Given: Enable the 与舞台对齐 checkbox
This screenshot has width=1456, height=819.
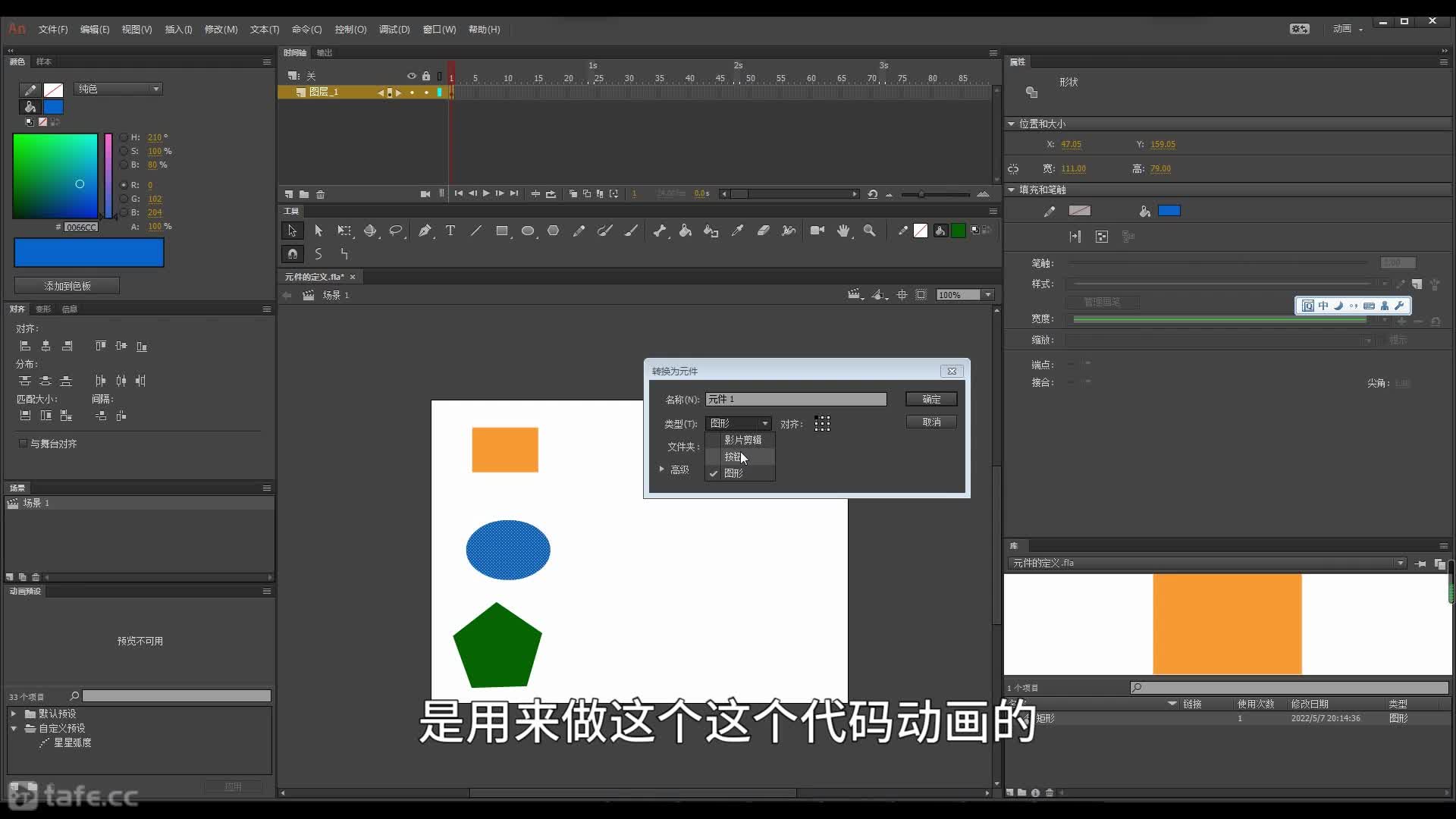Looking at the screenshot, I should tap(23, 444).
